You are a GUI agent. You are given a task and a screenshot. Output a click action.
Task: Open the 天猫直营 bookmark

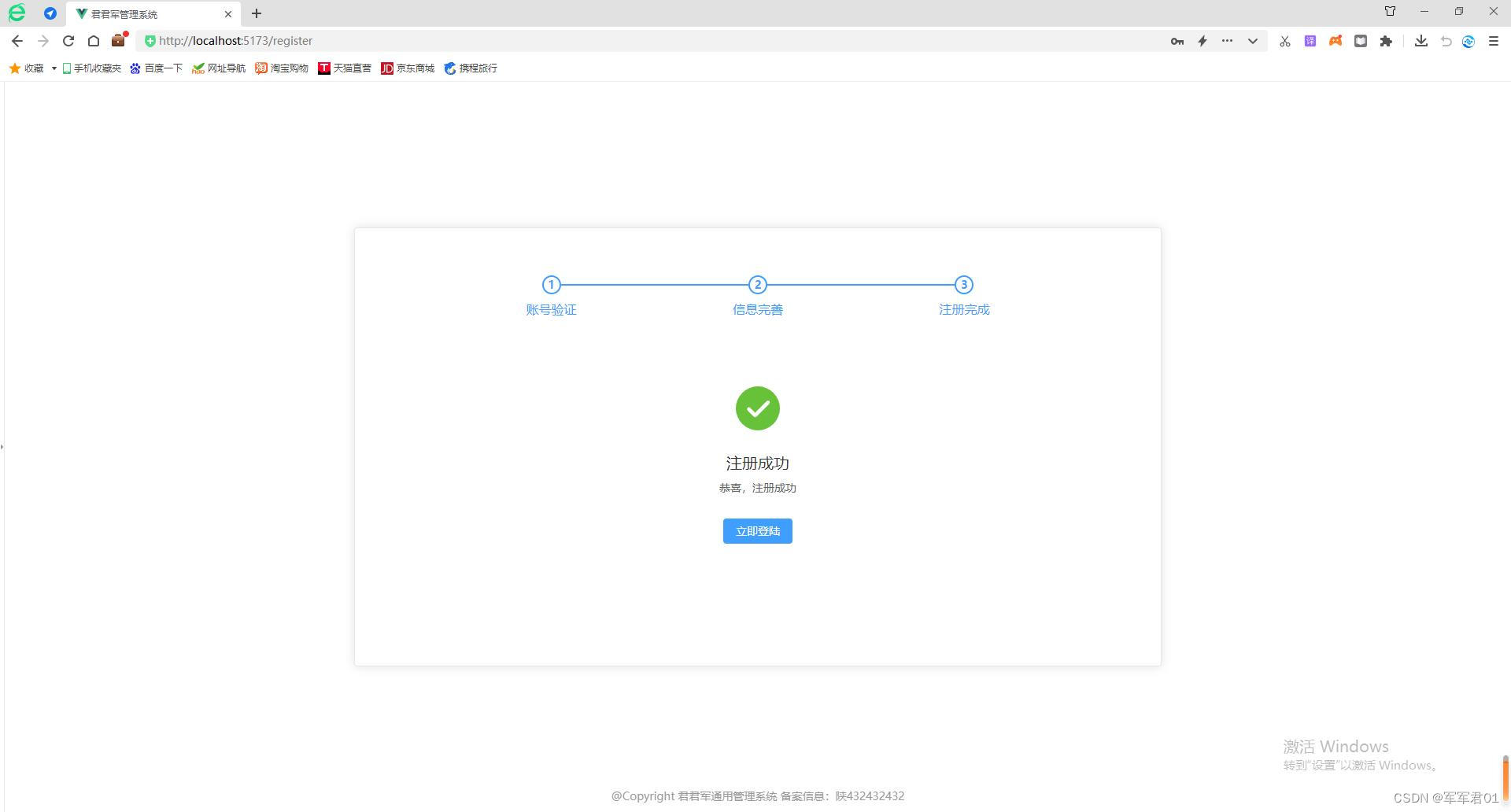pos(345,68)
